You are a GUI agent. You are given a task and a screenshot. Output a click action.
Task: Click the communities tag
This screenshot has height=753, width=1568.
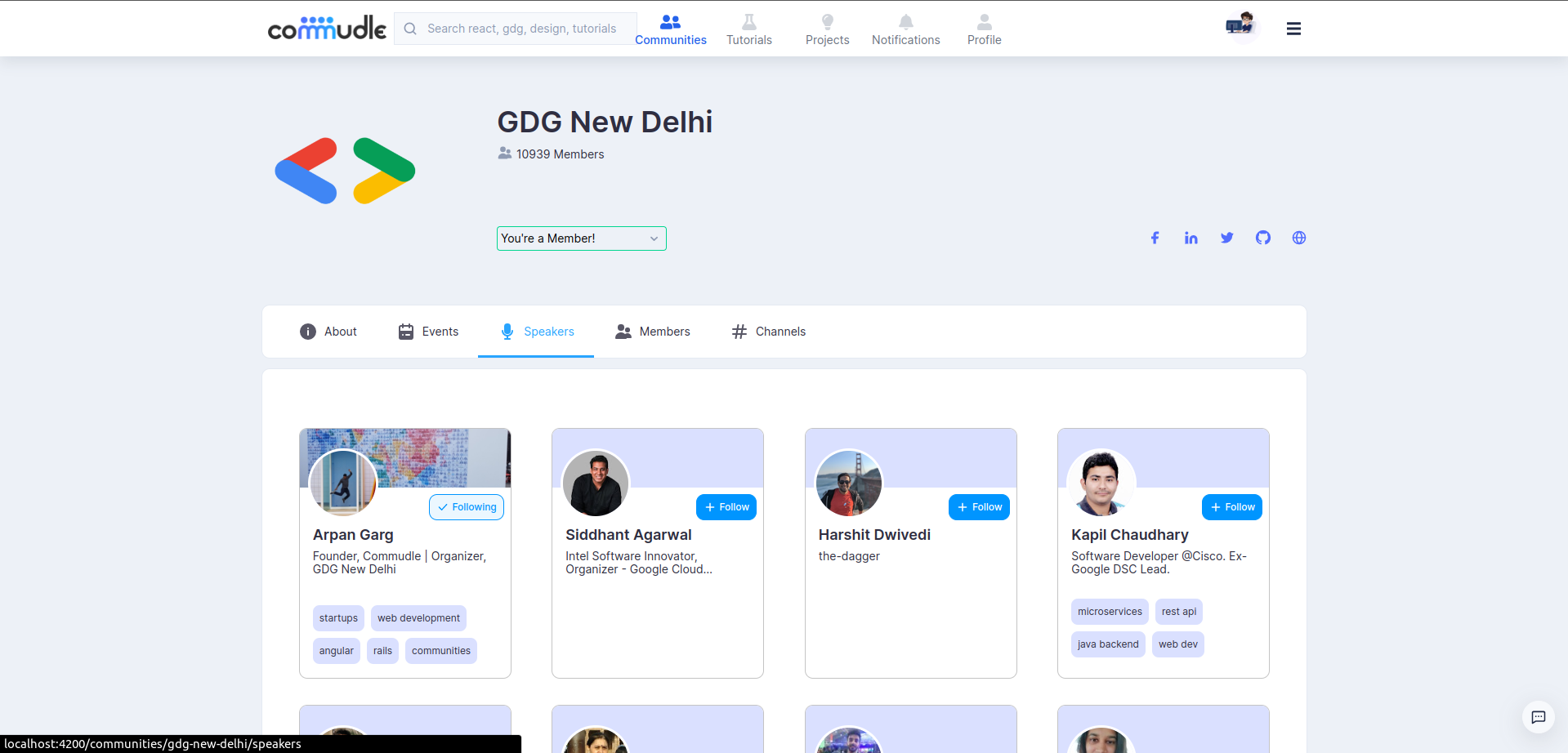441,651
